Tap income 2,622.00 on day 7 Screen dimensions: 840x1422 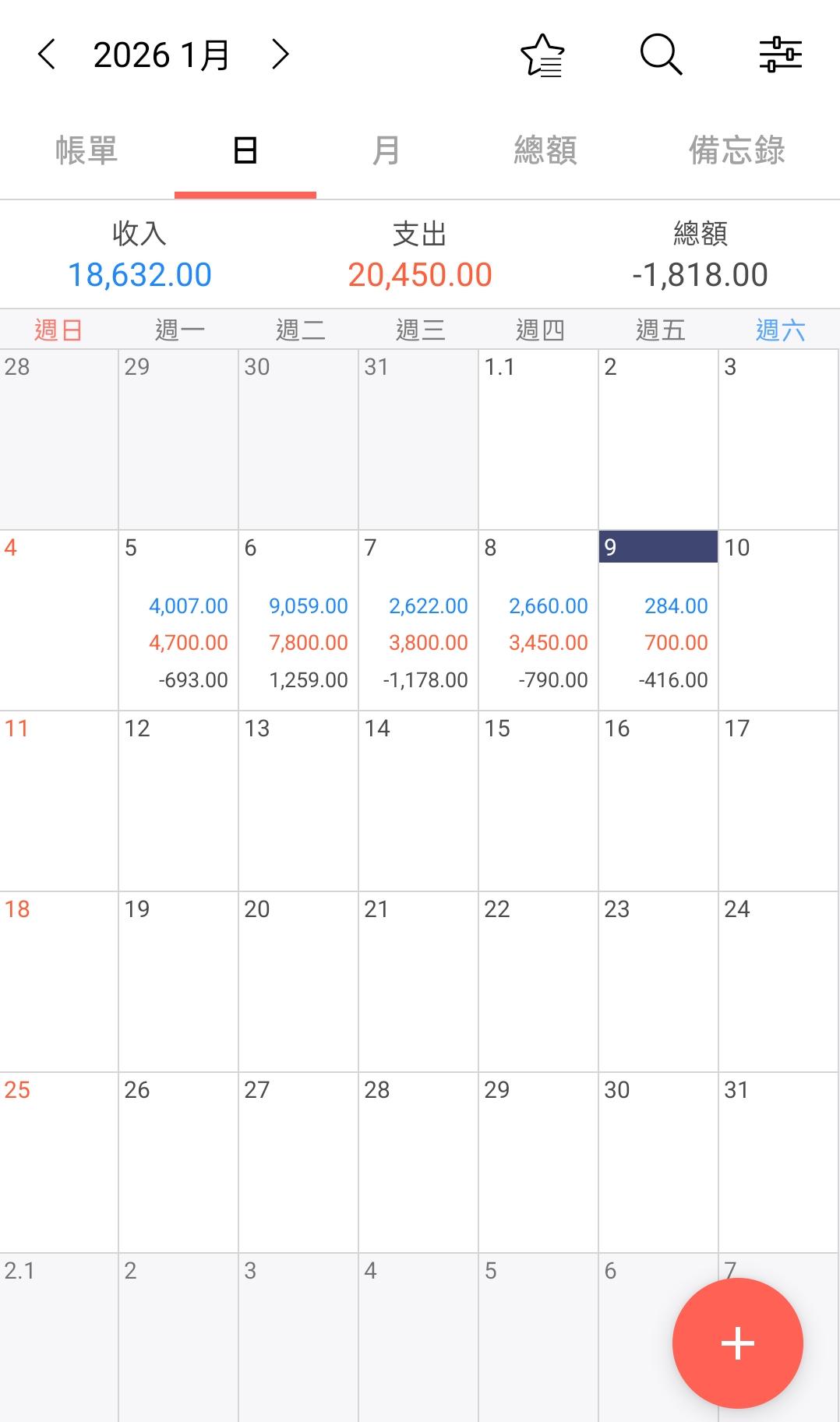[429, 606]
